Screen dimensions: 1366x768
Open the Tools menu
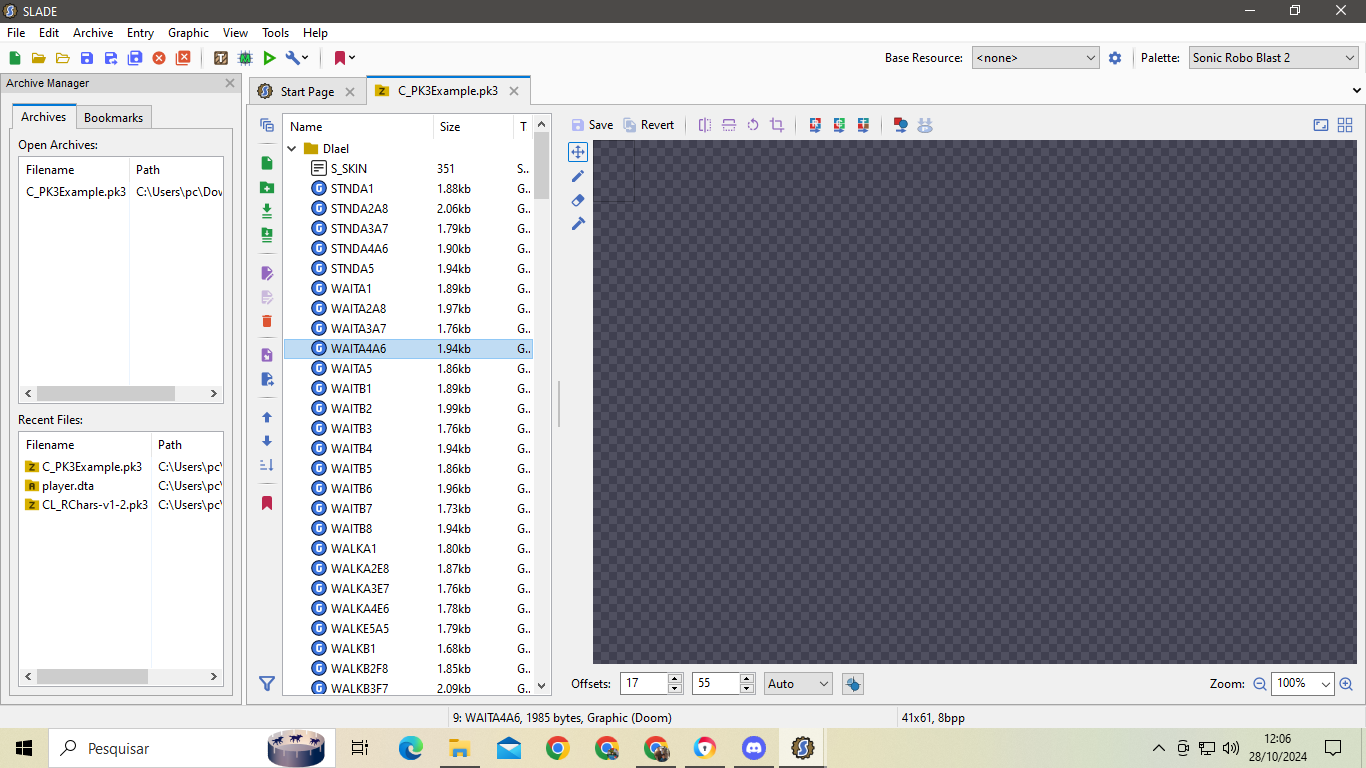click(x=276, y=33)
